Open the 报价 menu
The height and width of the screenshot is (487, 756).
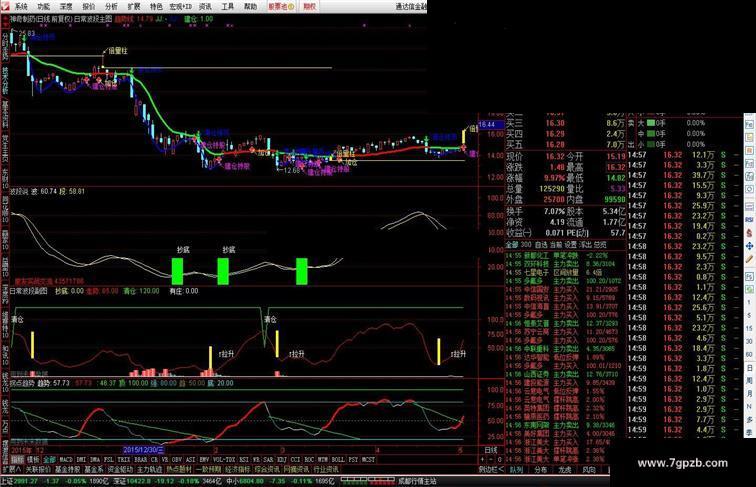(x=89, y=6)
